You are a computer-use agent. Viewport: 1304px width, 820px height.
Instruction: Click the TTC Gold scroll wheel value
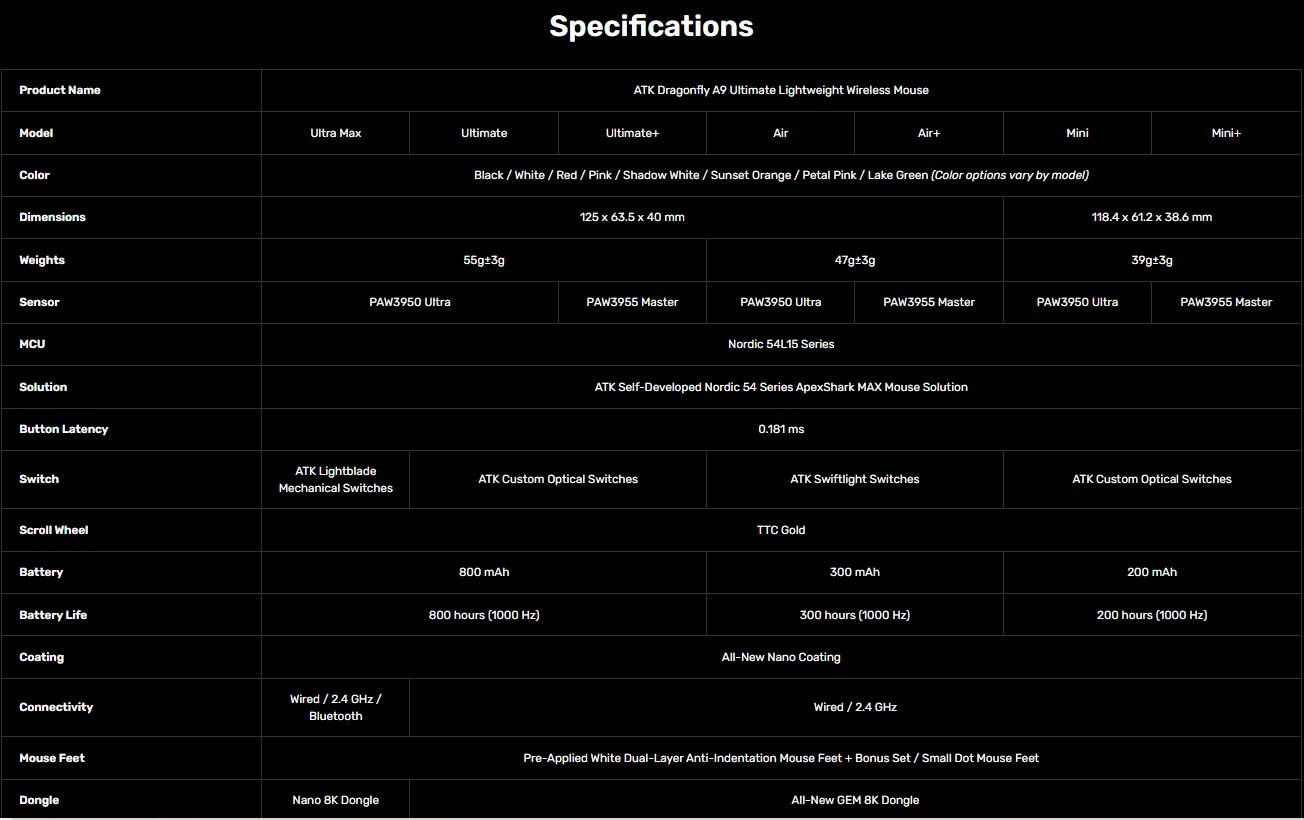pyautogui.click(x=781, y=530)
